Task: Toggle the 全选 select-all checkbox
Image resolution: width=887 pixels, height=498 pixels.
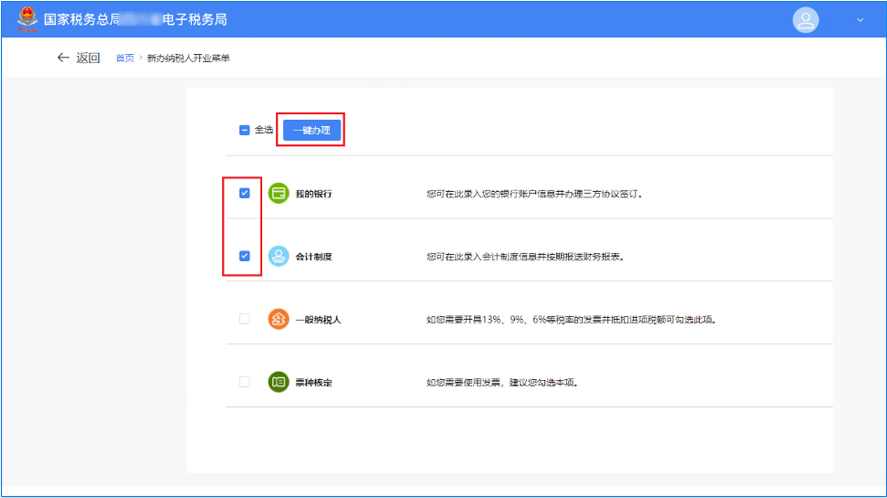Action: coord(244,130)
